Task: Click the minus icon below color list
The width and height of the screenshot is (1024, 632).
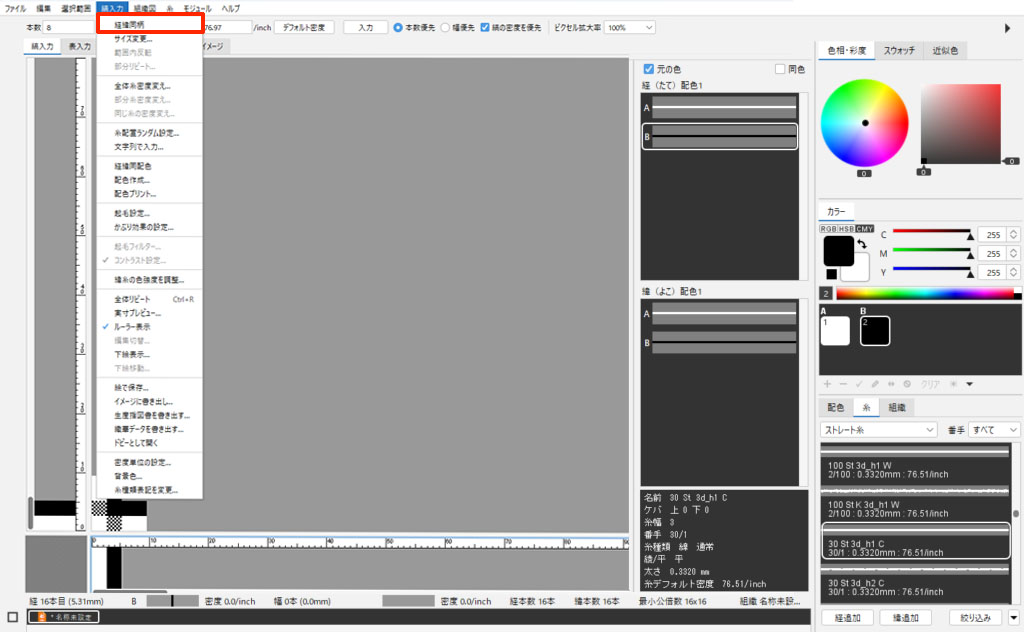Action: click(x=841, y=384)
